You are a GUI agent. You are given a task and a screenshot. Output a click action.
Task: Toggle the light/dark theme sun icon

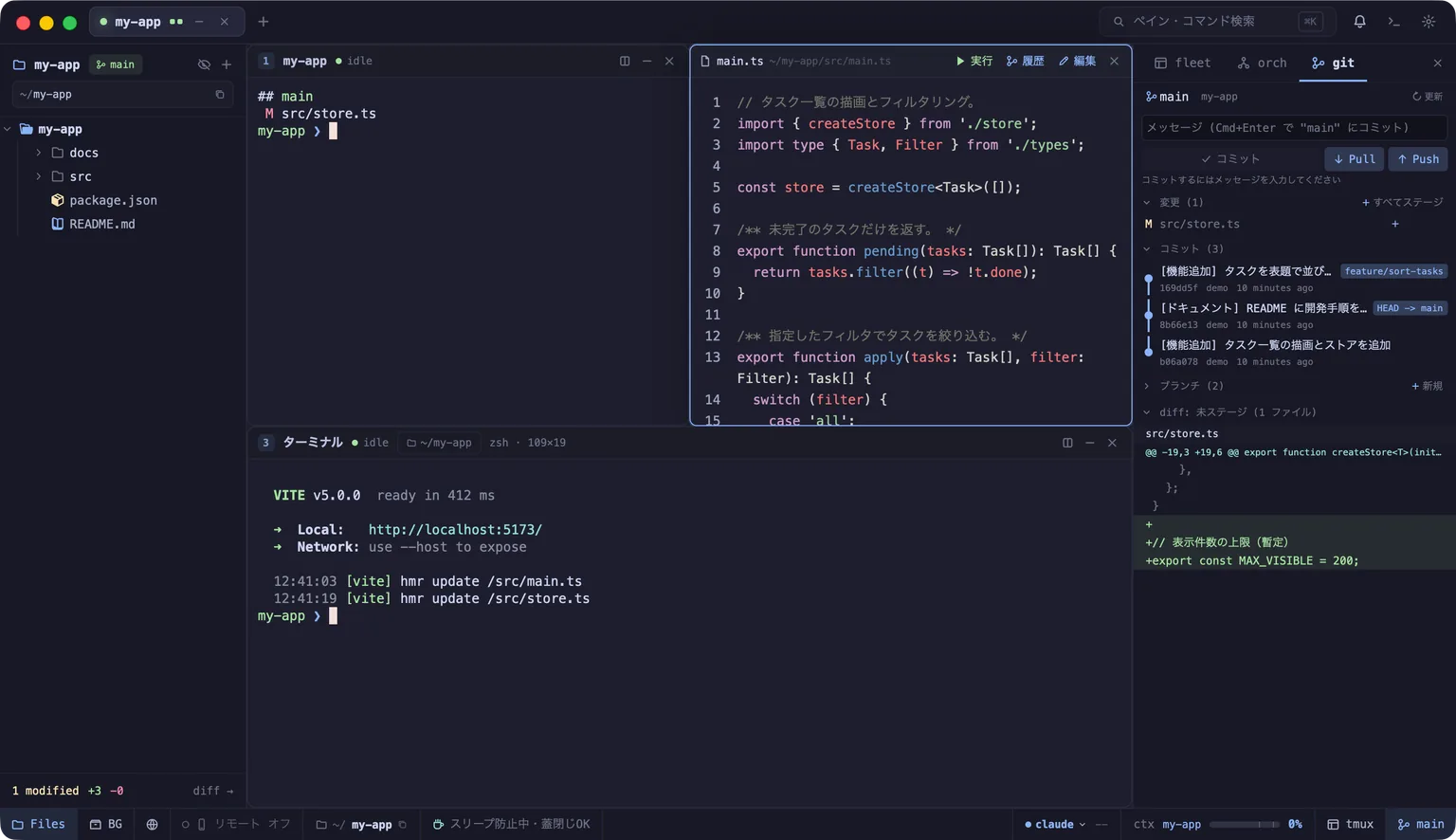pyautogui.click(x=1429, y=21)
